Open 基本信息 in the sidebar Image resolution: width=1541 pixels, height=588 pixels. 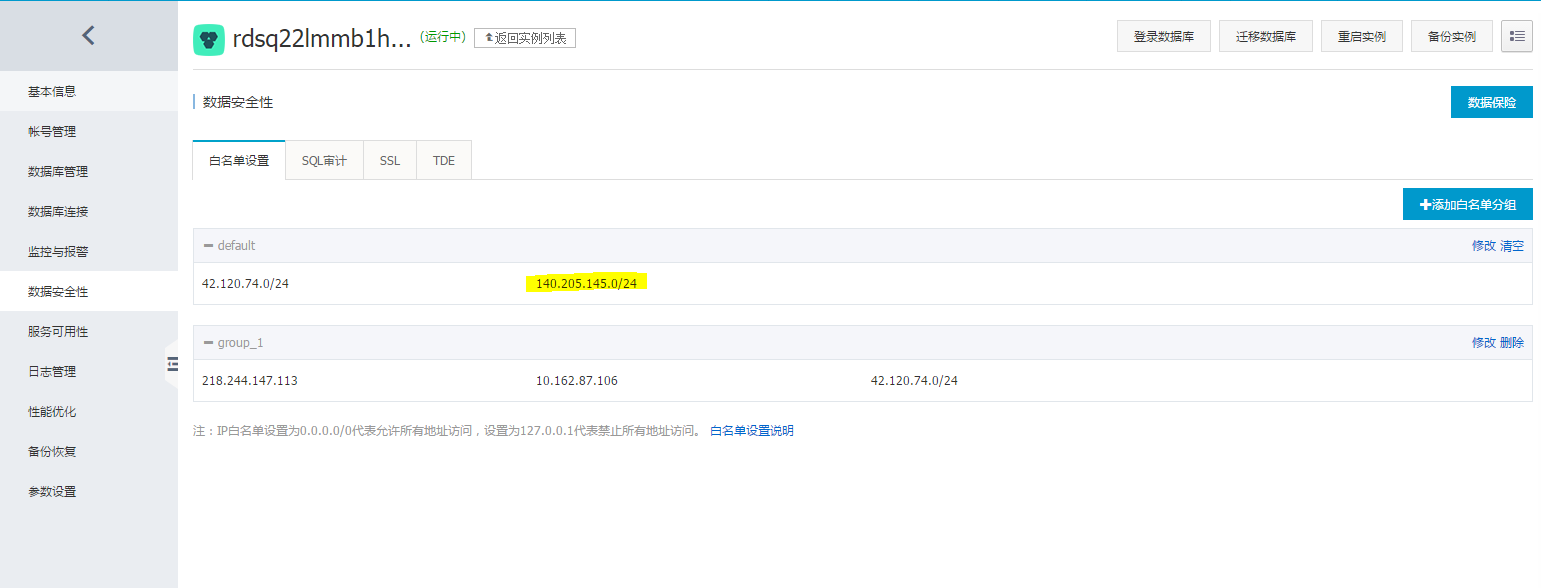click(x=89, y=91)
